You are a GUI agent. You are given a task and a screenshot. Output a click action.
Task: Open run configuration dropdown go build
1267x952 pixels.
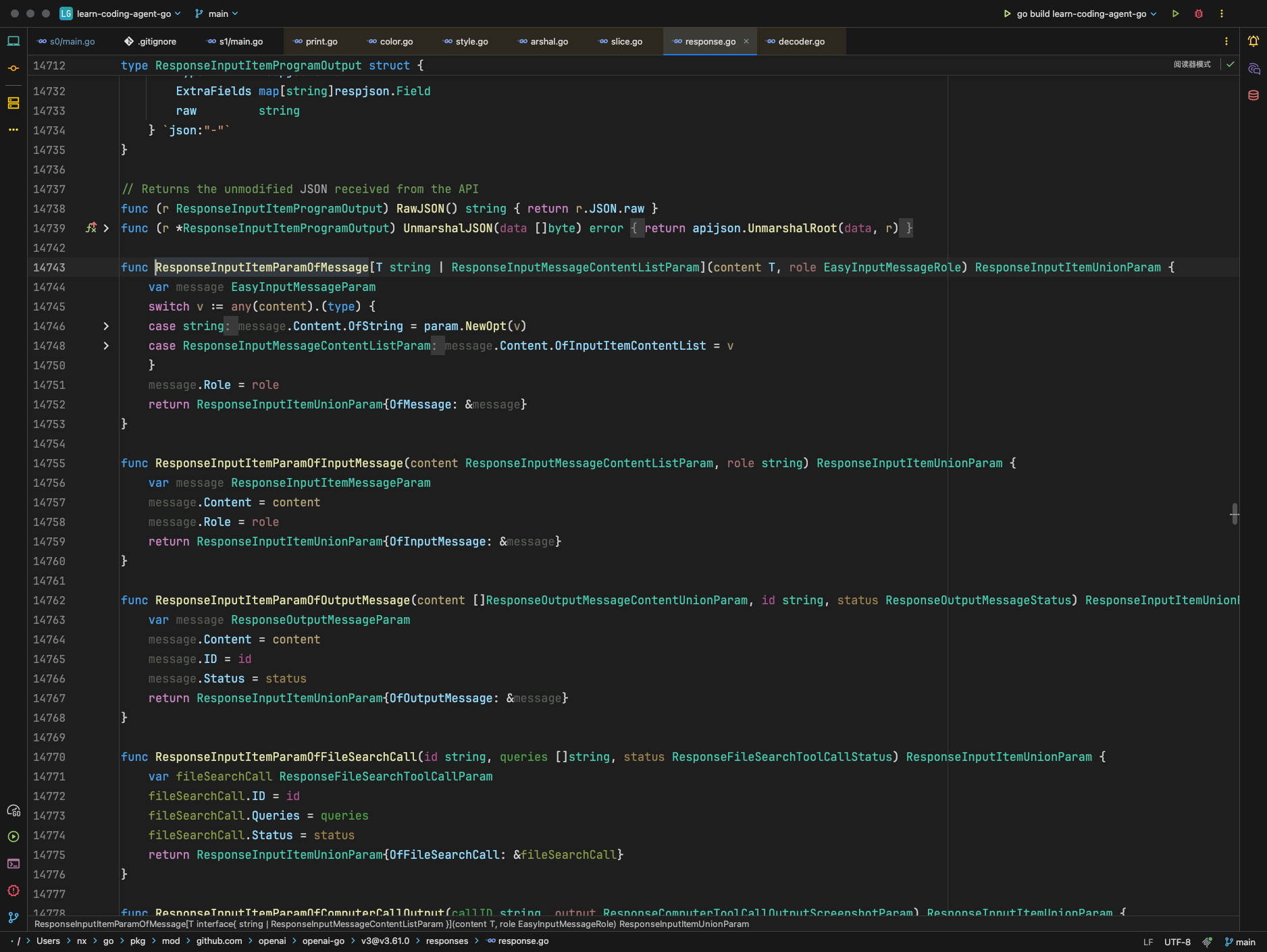[1081, 14]
